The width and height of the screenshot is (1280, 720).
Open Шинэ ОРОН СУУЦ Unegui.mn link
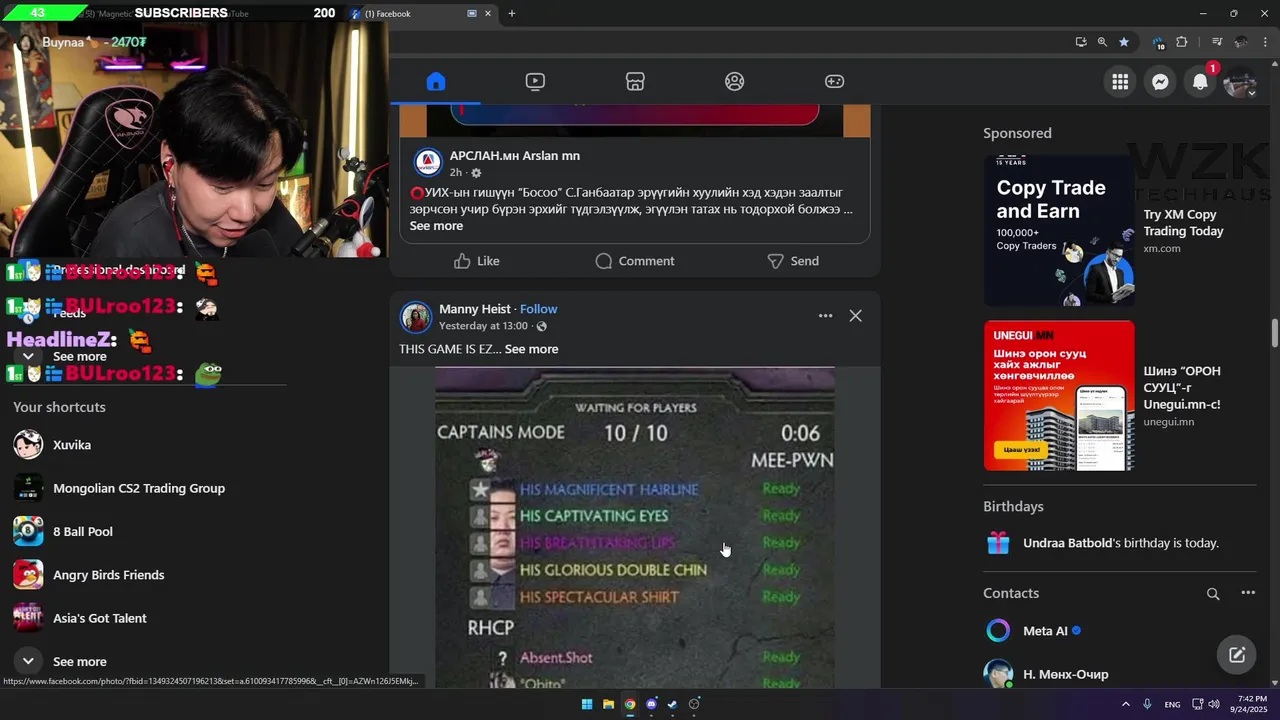(x=1182, y=387)
